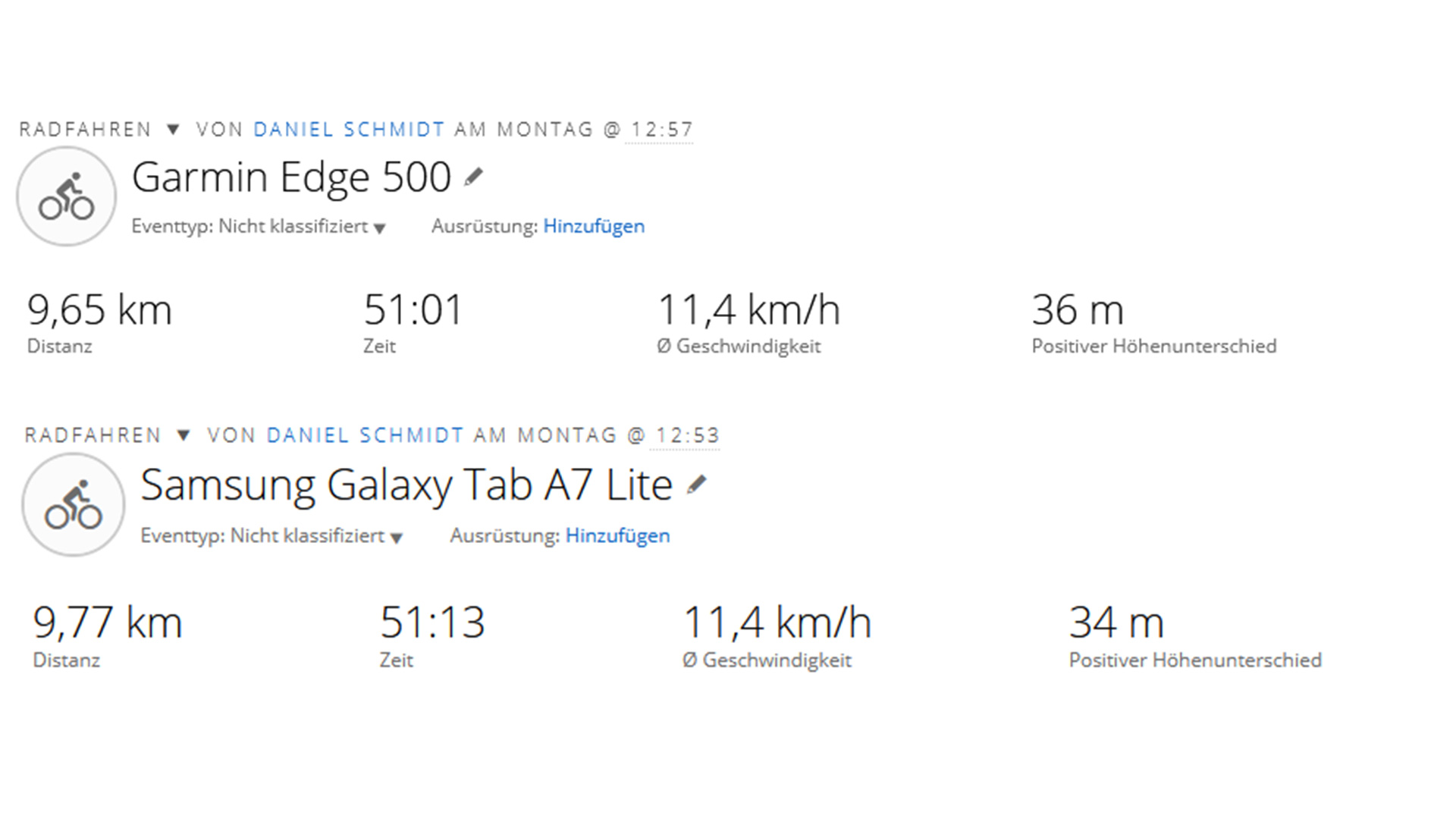This screenshot has width=1456, height=819.
Task: Click the 12:57 timestamp of Garmin activity
Action: click(x=662, y=130)
